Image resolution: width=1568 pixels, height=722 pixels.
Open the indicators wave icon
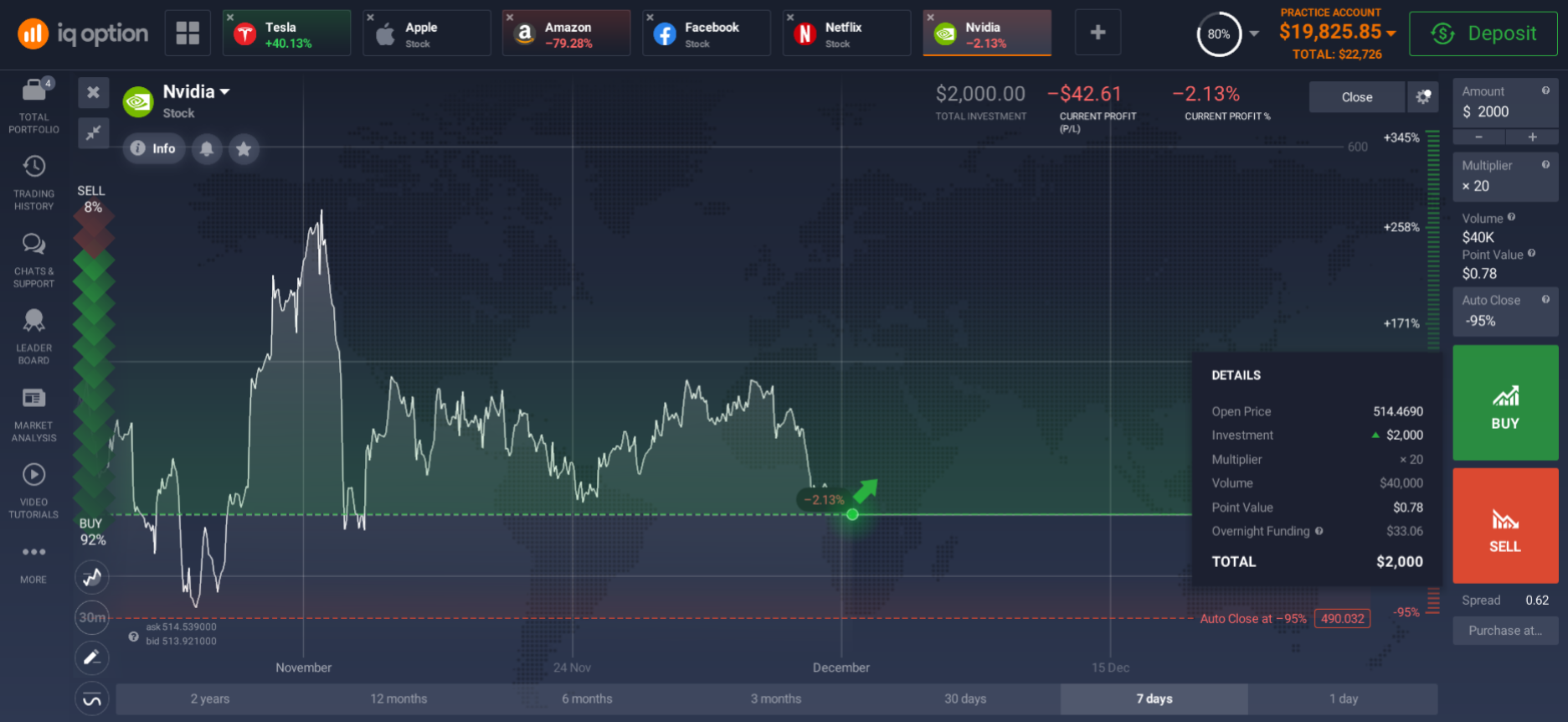click(92, 699)
